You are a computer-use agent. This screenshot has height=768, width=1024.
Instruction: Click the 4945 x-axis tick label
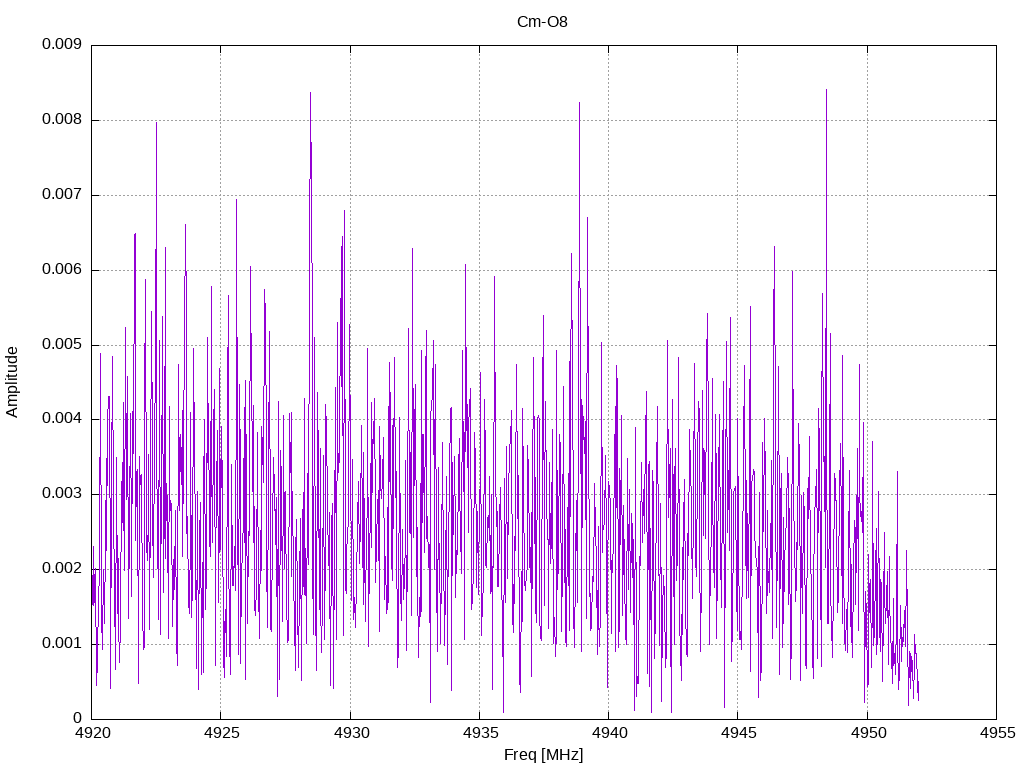coord(739,733)
